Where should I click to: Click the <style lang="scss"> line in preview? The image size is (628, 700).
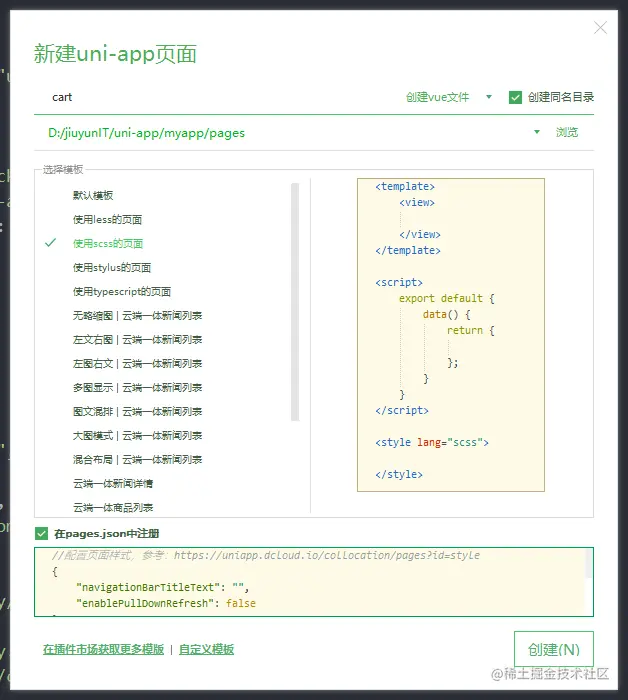click(x=432, y=442)
